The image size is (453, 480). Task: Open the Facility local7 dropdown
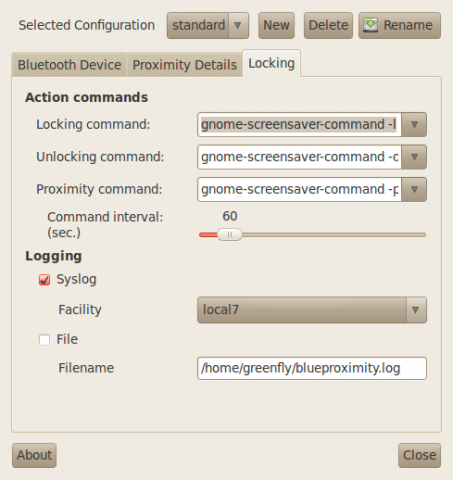point(312,310)
